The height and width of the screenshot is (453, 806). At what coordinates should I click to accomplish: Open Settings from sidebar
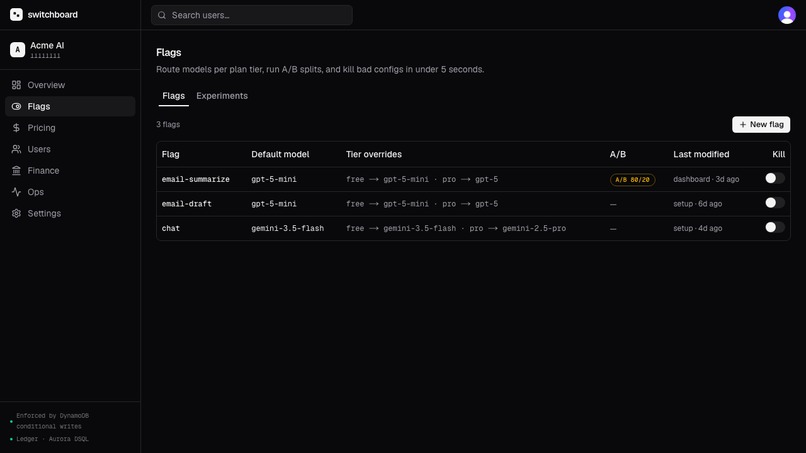click(70, 213)
